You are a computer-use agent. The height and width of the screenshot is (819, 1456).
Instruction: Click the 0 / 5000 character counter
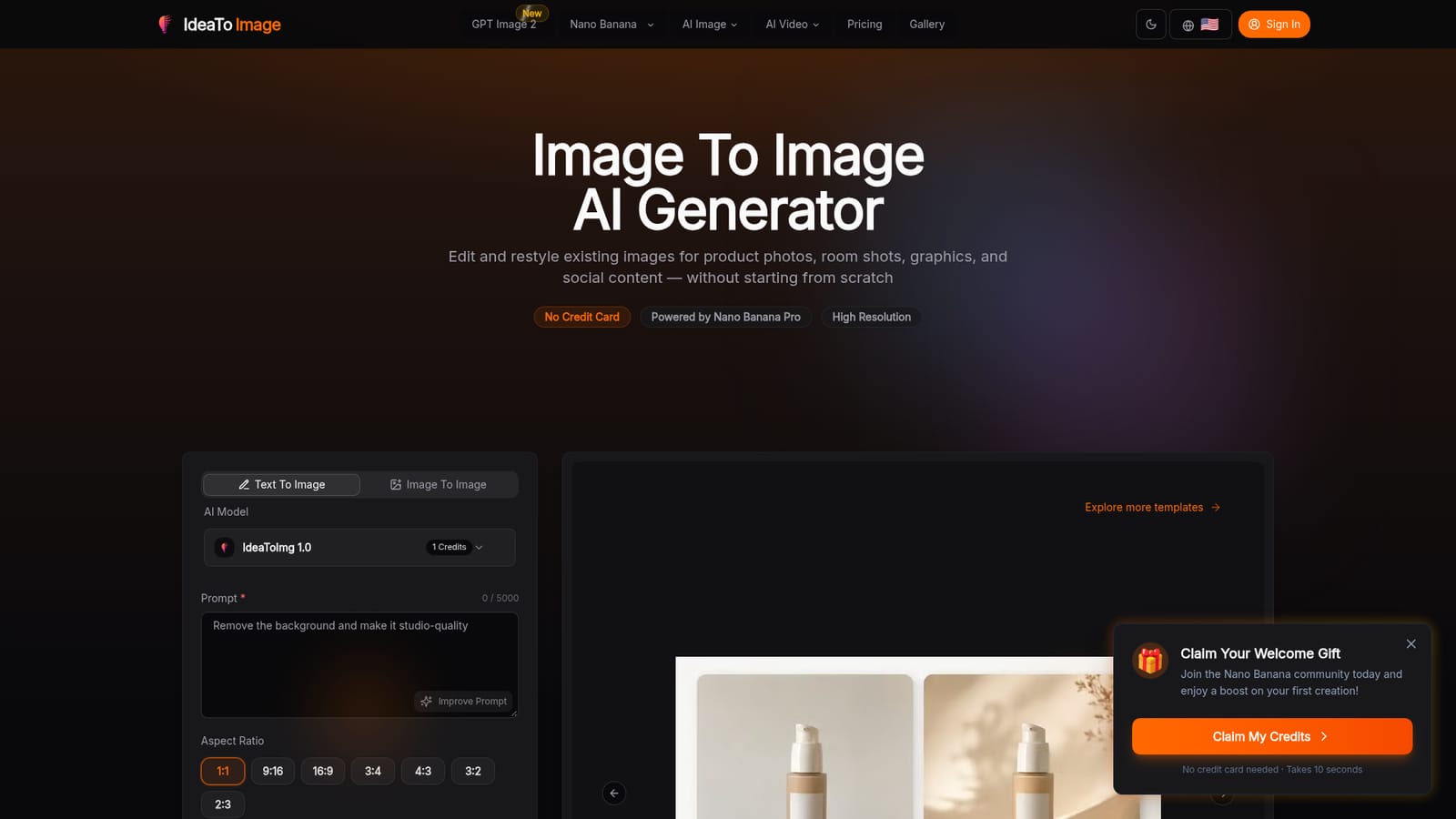click(500, 598)
